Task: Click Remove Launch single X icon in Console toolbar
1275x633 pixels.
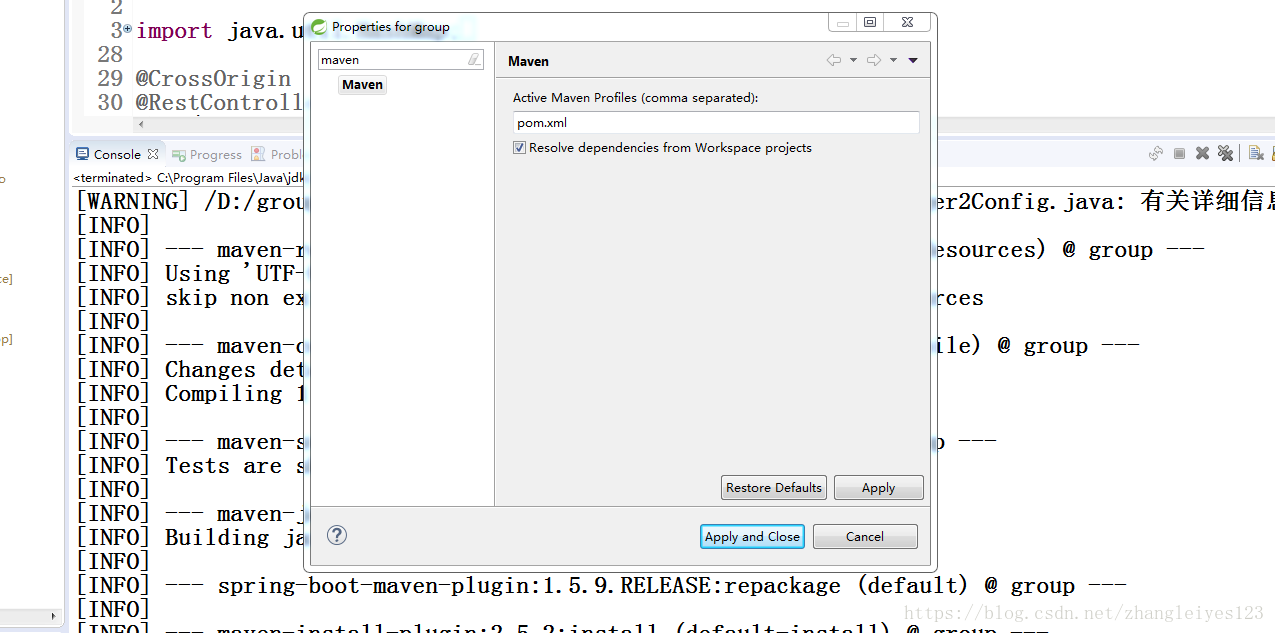Action: point(1202,153)
